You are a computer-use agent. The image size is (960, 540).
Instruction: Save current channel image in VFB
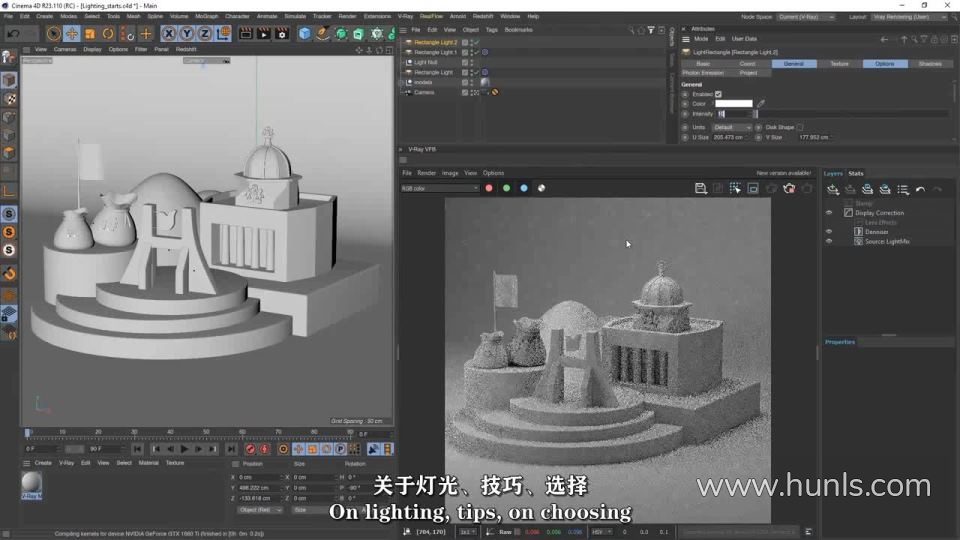[701, 189]
